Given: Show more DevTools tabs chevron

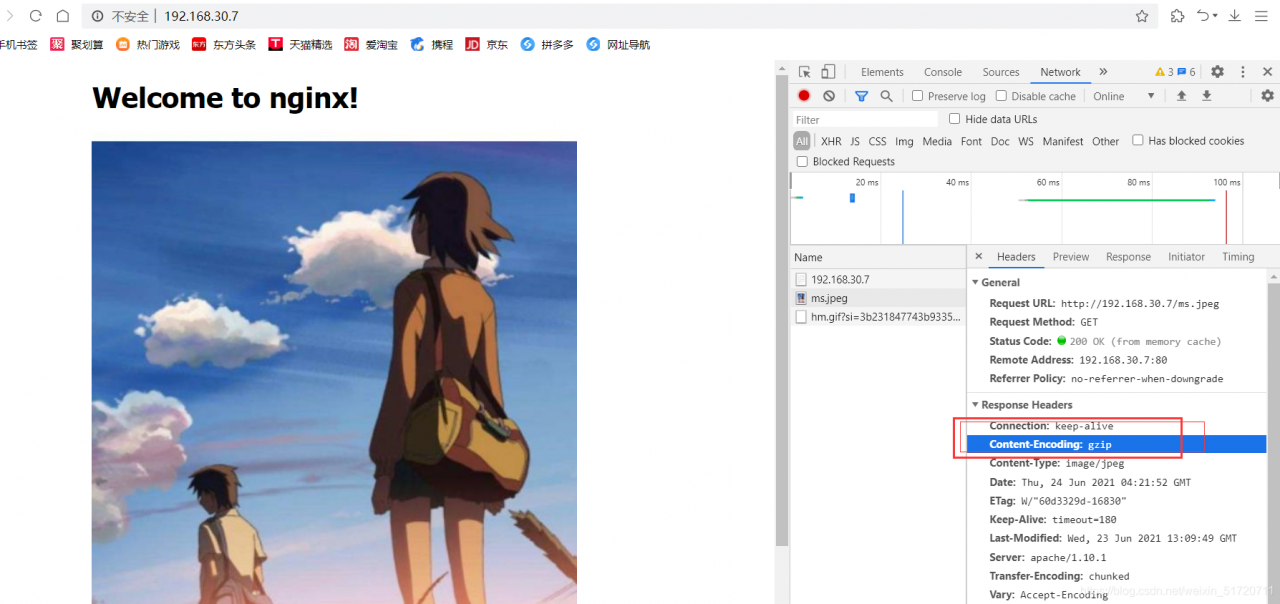Looking at the screenshot, I should point(1103,72).
